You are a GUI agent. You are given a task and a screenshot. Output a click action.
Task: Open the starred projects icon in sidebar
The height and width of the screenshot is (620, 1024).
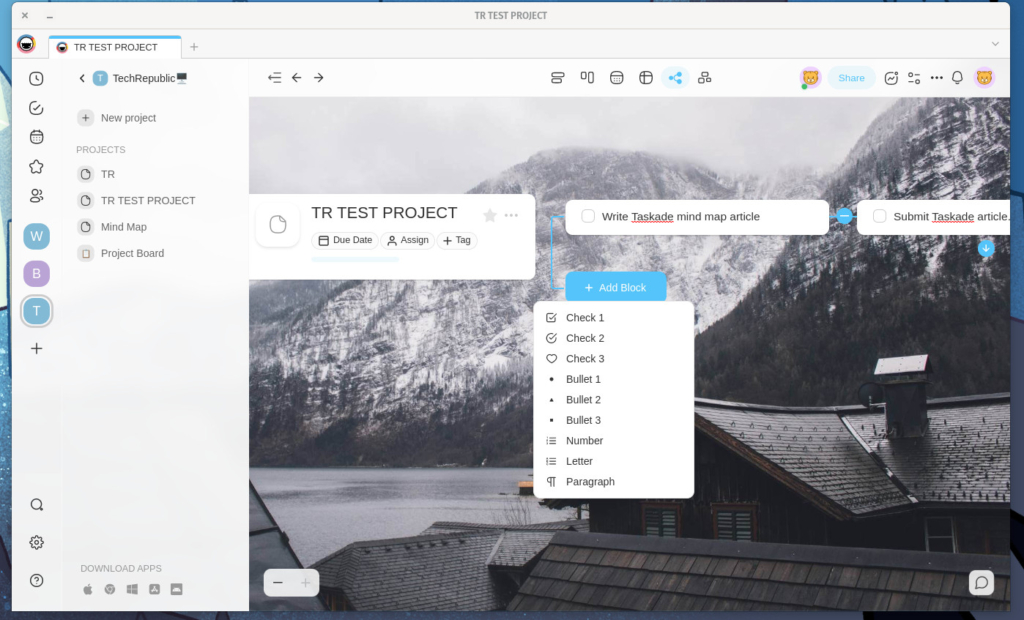coord(36,166)
